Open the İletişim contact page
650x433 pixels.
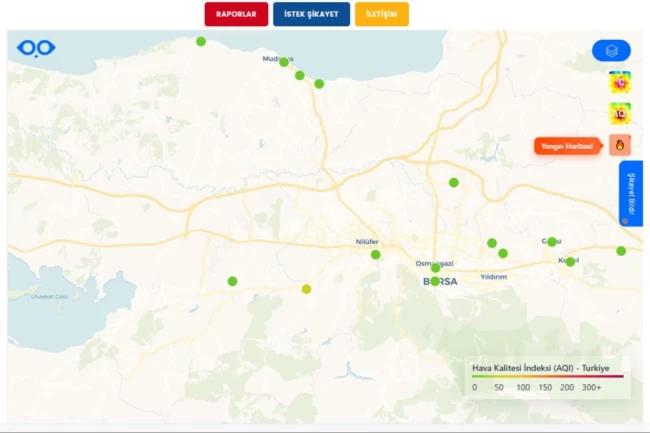(381, 14)
